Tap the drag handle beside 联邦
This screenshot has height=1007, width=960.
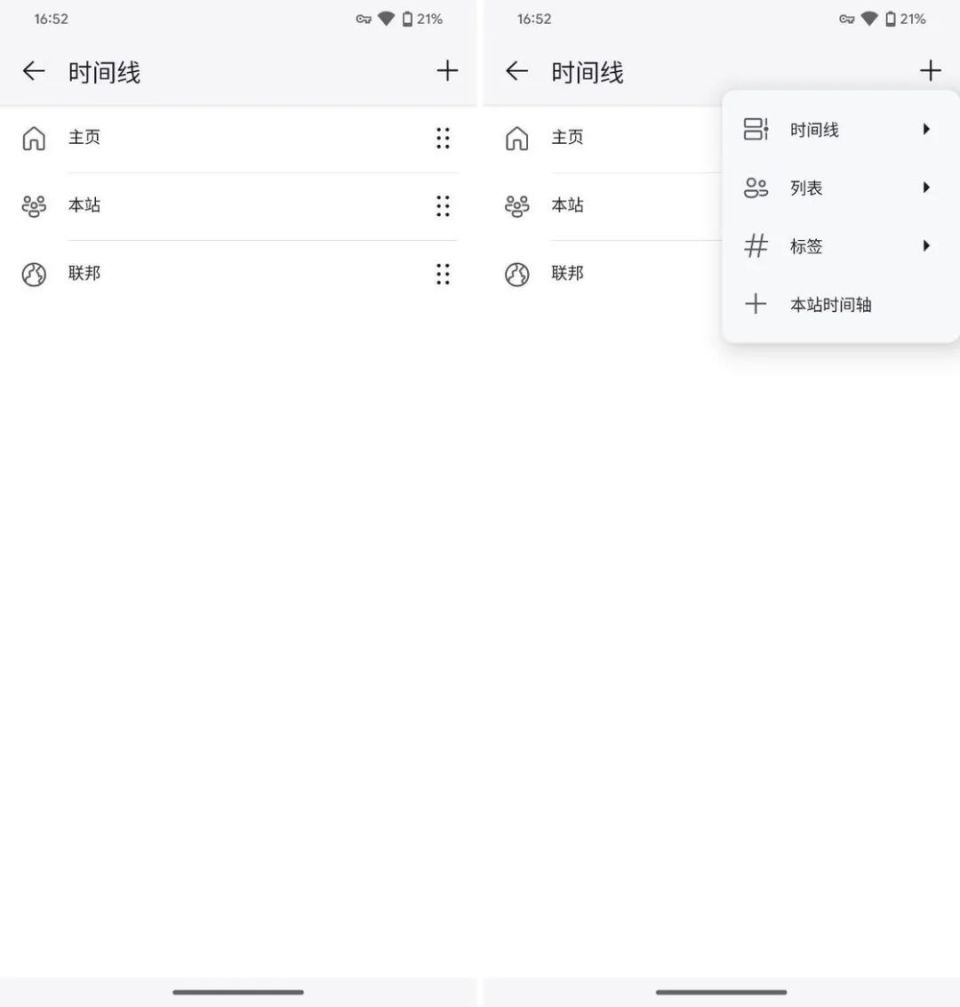click(x=443, y=274)
